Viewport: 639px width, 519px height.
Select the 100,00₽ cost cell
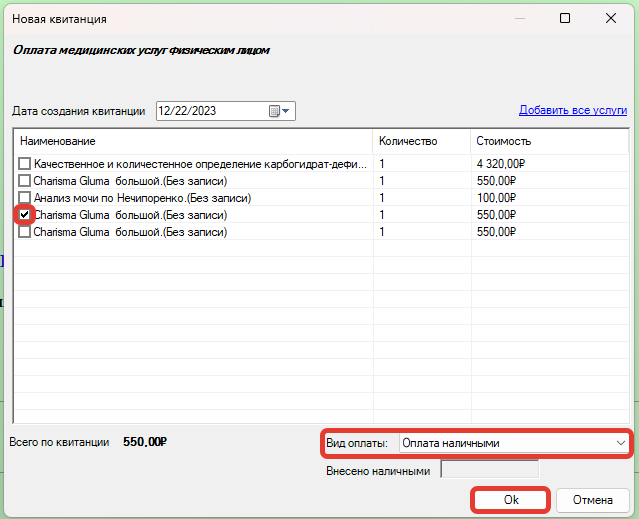(496, 198)
